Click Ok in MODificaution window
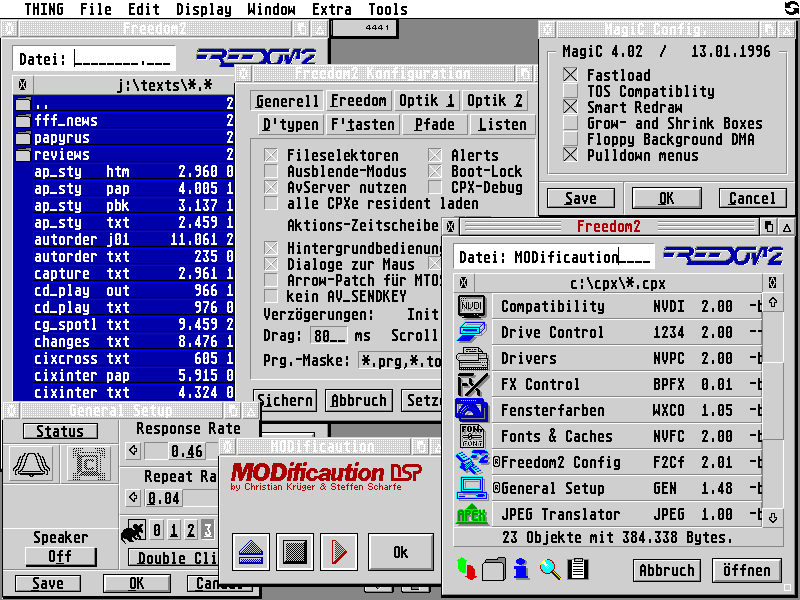The image size is (800, 600). point(401,552)
